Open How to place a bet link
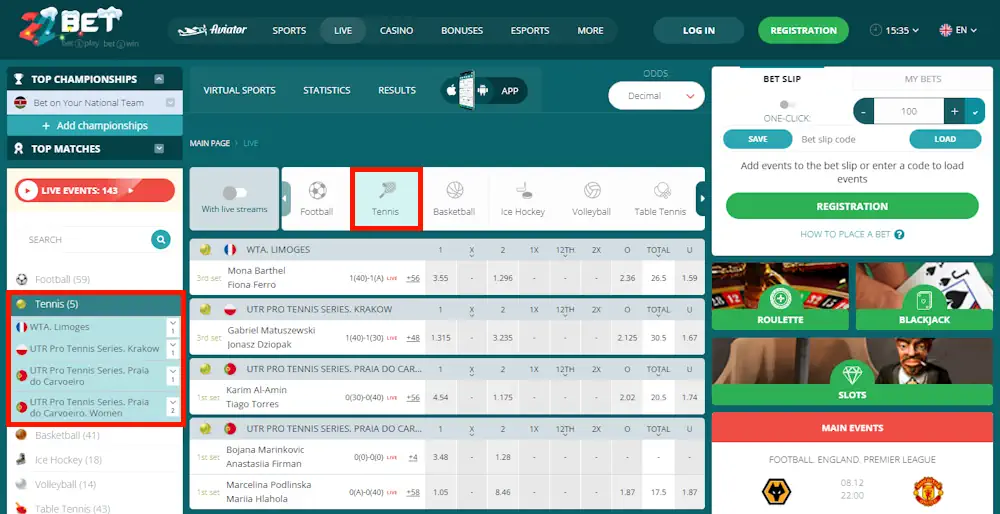The image size is (1000, 514). (x=845, y=234)
